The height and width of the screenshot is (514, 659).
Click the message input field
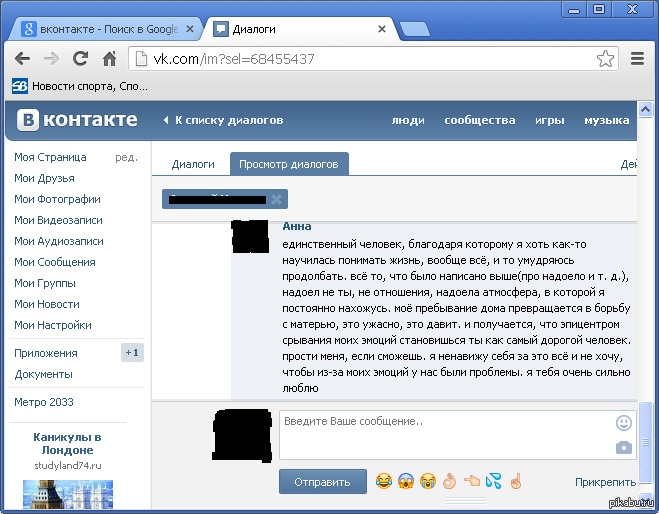point(445,435)
